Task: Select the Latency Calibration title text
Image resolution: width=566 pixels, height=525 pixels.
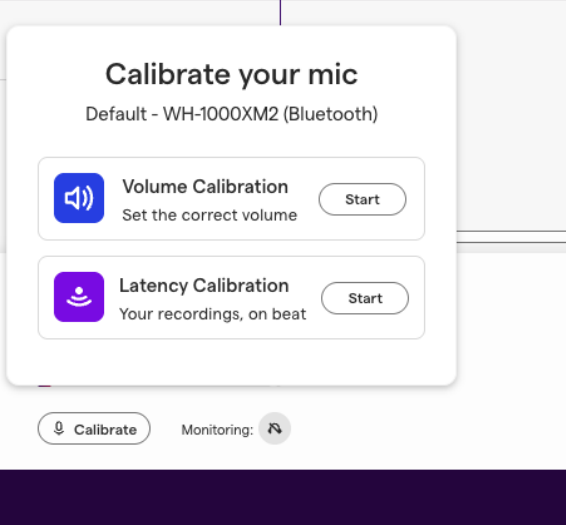Action: tap(204, 286)
